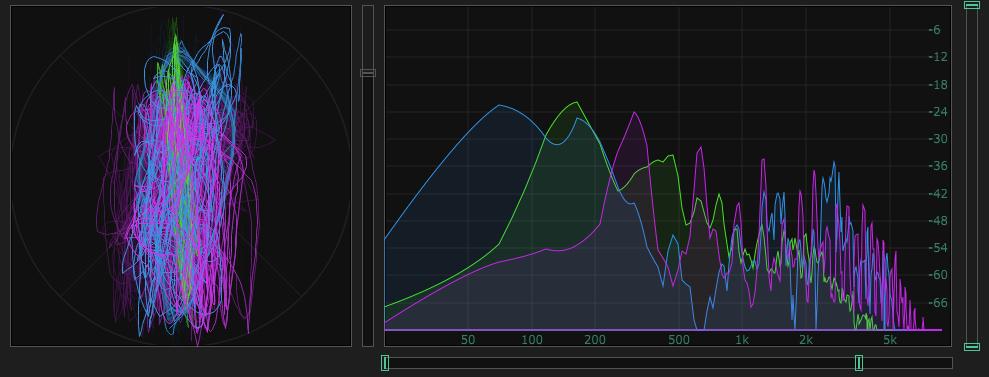
Task: Click the 1k frequency axis label
Action: 742,340
